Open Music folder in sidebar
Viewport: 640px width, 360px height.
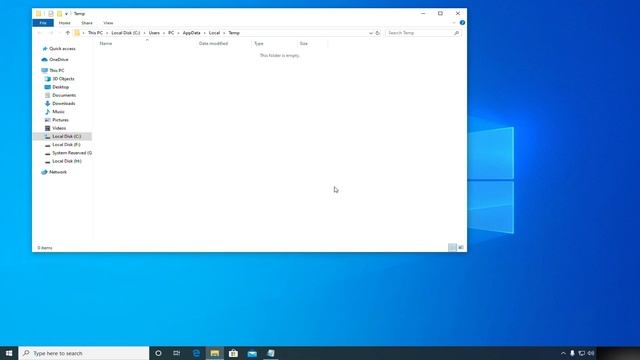[x=58, y=111]
